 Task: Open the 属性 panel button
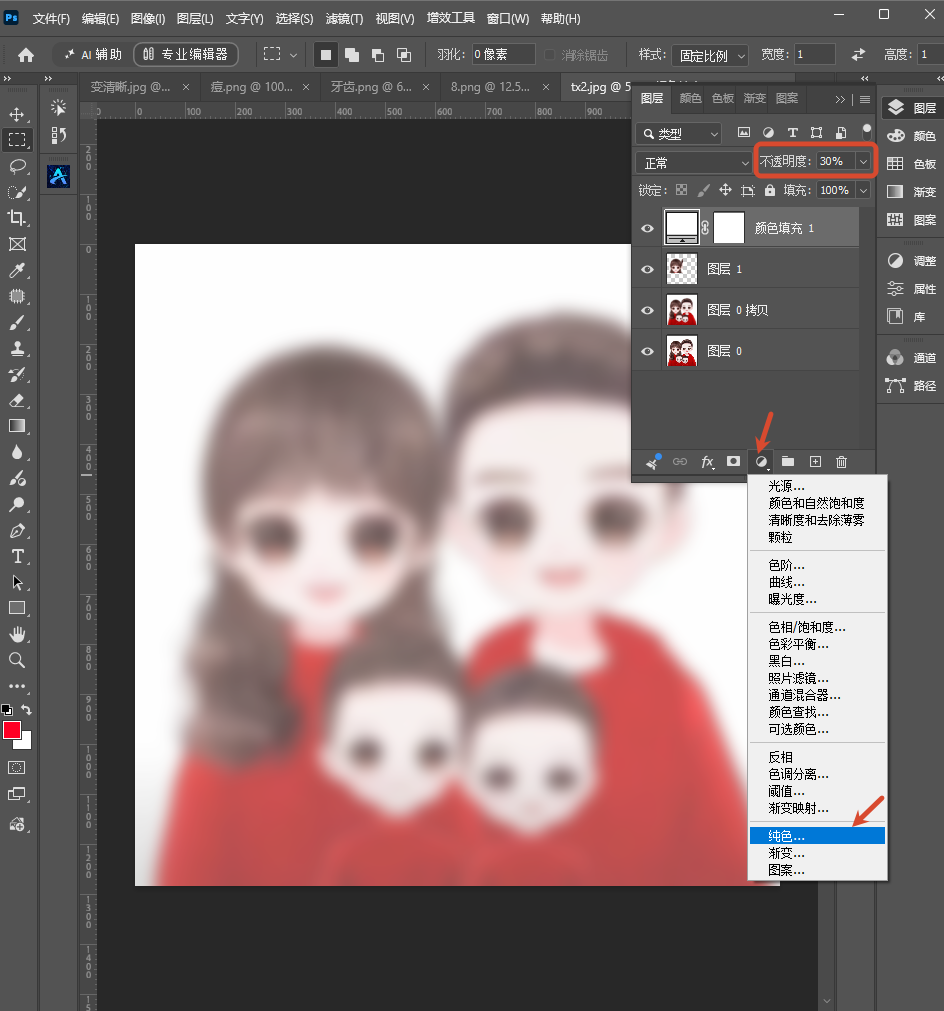pos(911,289)
